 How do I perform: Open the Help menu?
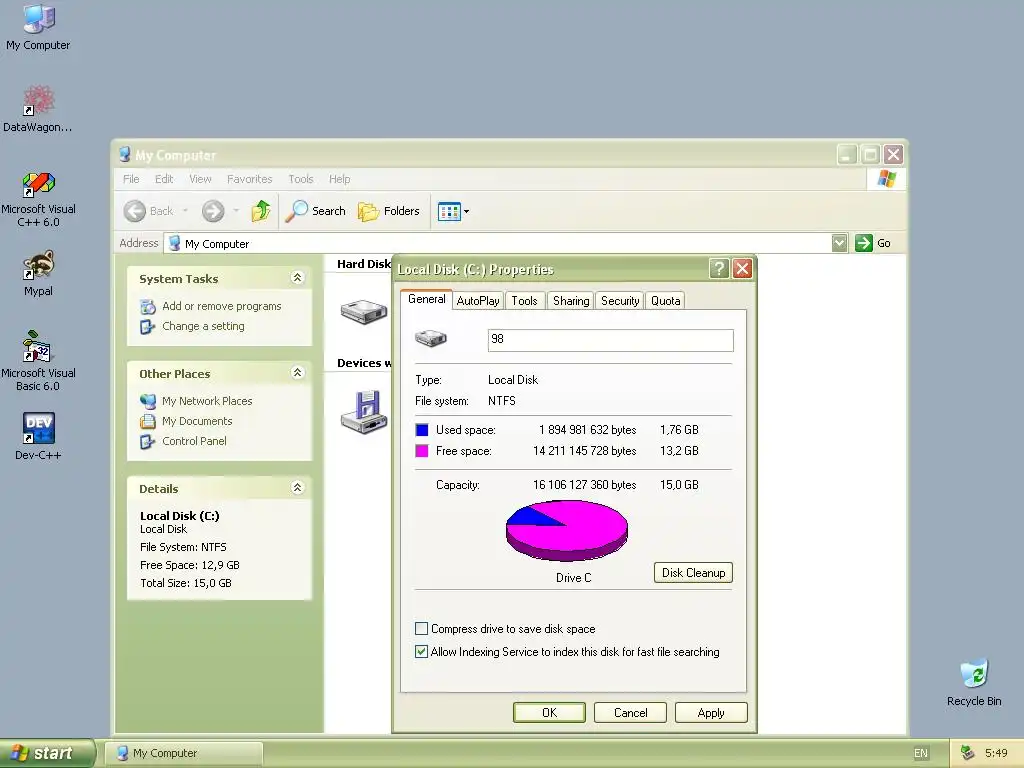(x=339, y=179)
